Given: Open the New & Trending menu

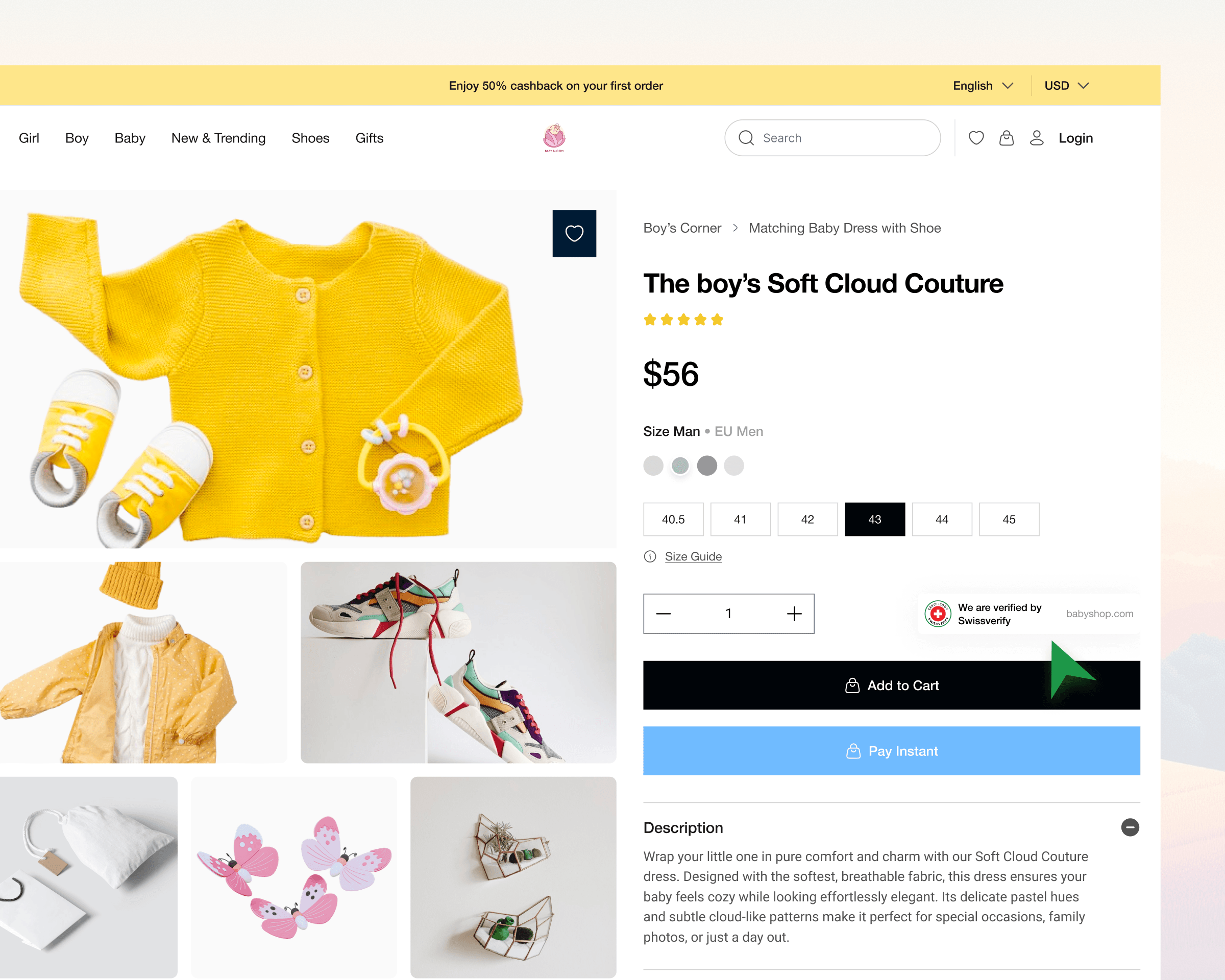Looking at the screenshot, I should click(218, 138).
